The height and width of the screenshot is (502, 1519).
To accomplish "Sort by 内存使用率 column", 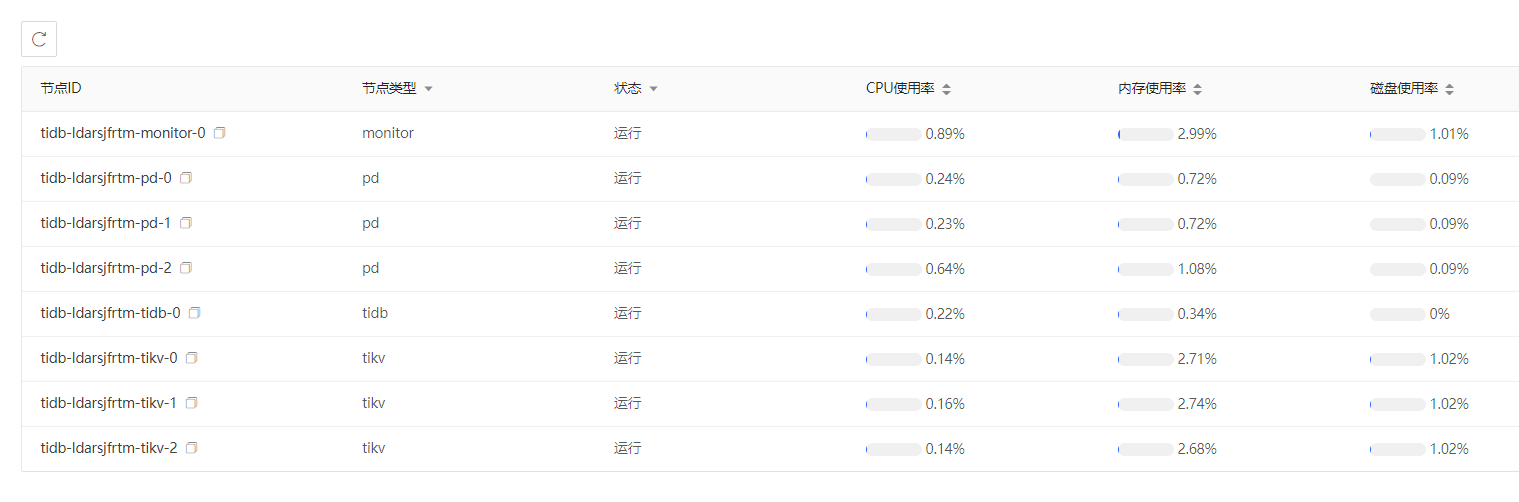I will [x=1198, y=89].
